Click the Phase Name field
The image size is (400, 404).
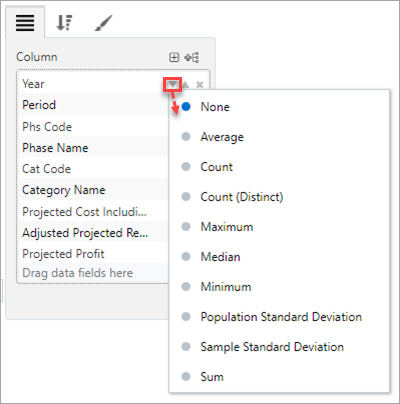[x=93, y=148]
